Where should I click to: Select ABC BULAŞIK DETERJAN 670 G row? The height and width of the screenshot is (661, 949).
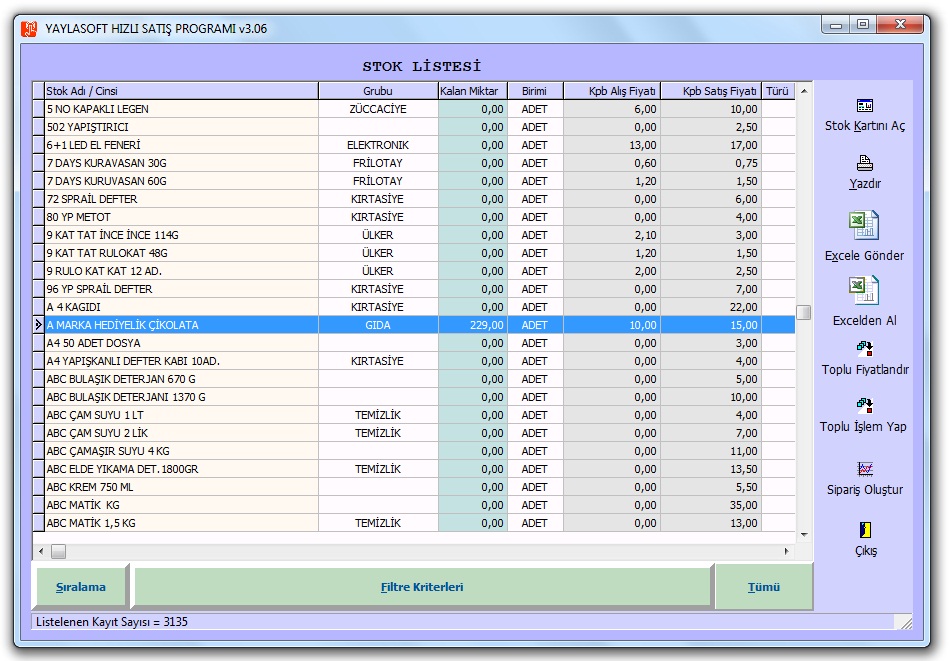(414, 379)
